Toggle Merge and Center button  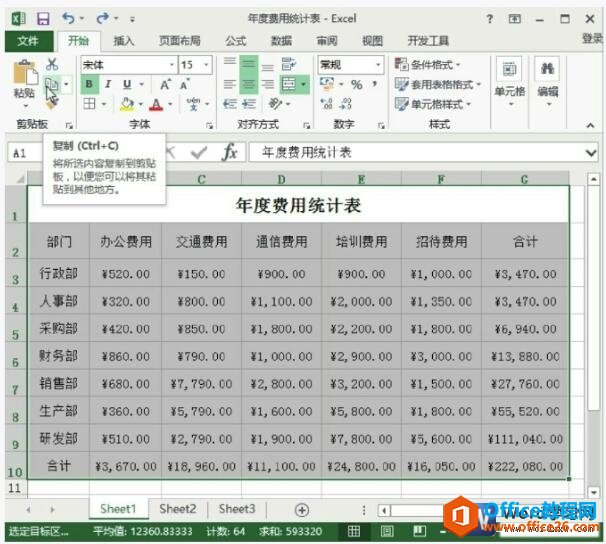289,84
